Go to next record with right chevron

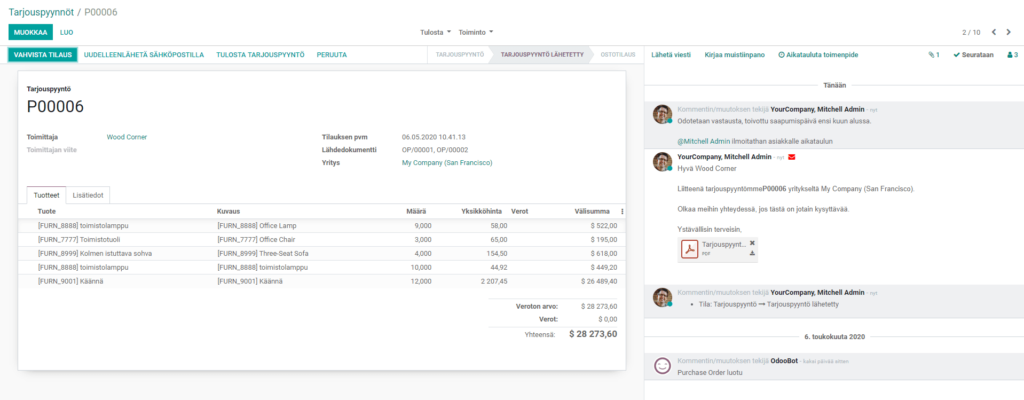point(1008,32)
